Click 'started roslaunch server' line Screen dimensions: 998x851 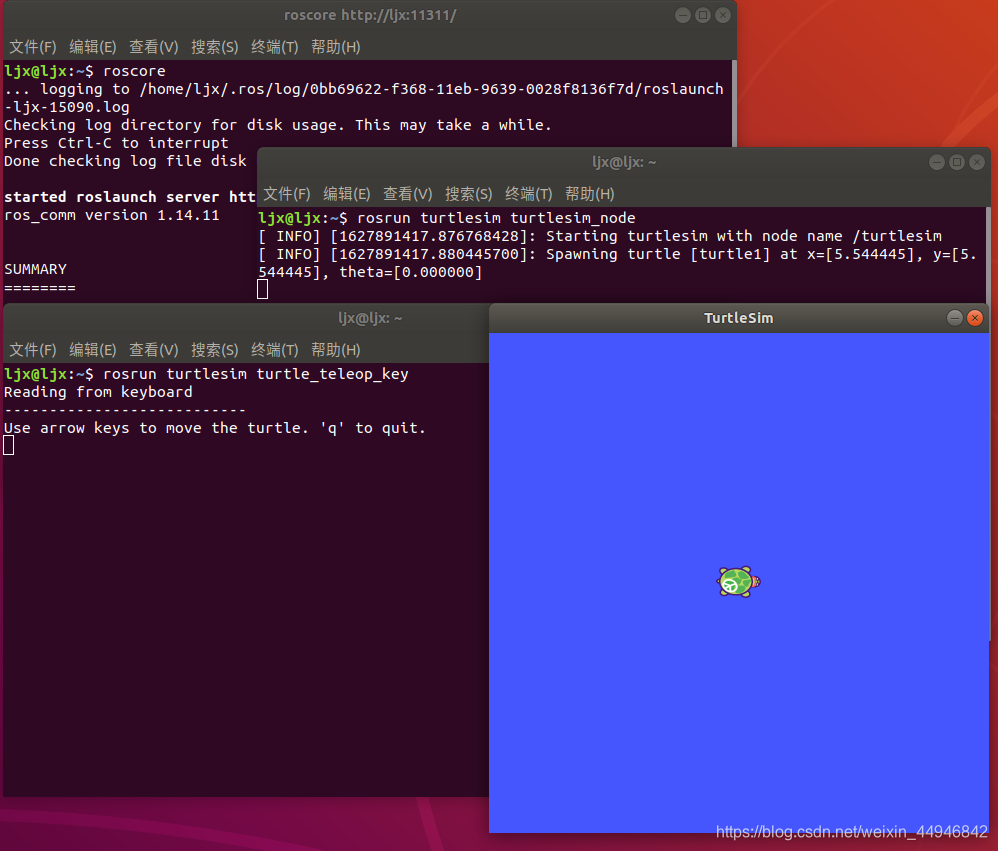click(x=130, y=197)
